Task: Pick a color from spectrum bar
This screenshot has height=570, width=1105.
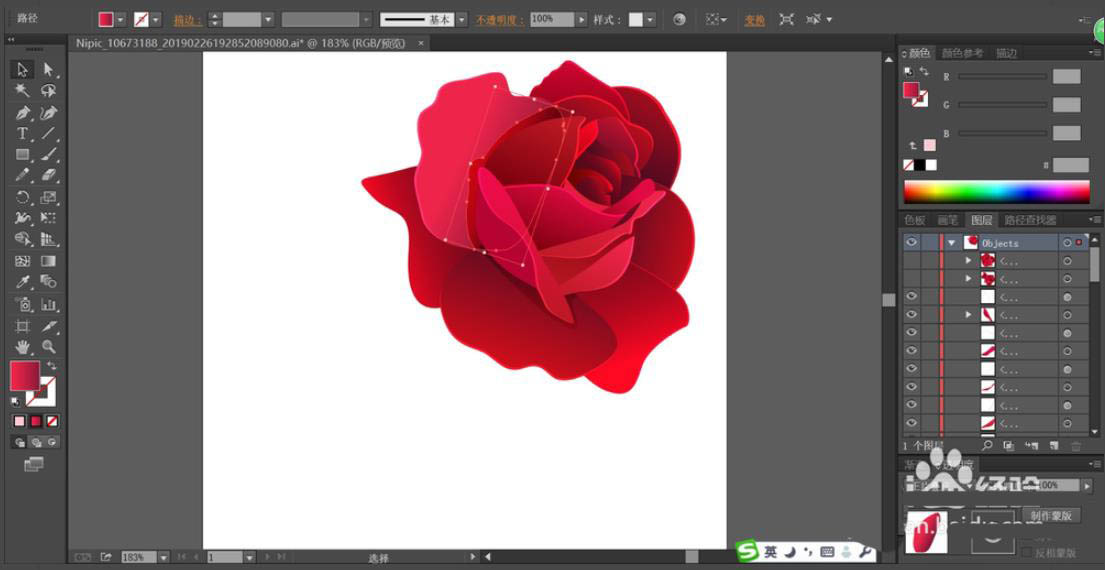Action: pos(996,192)
